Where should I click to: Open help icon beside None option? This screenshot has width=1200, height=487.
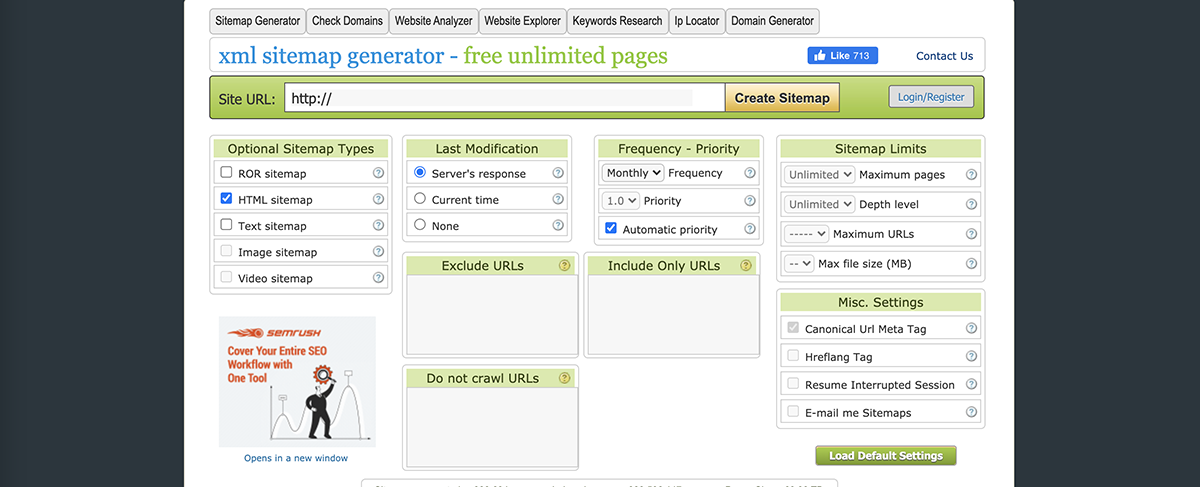558,225
